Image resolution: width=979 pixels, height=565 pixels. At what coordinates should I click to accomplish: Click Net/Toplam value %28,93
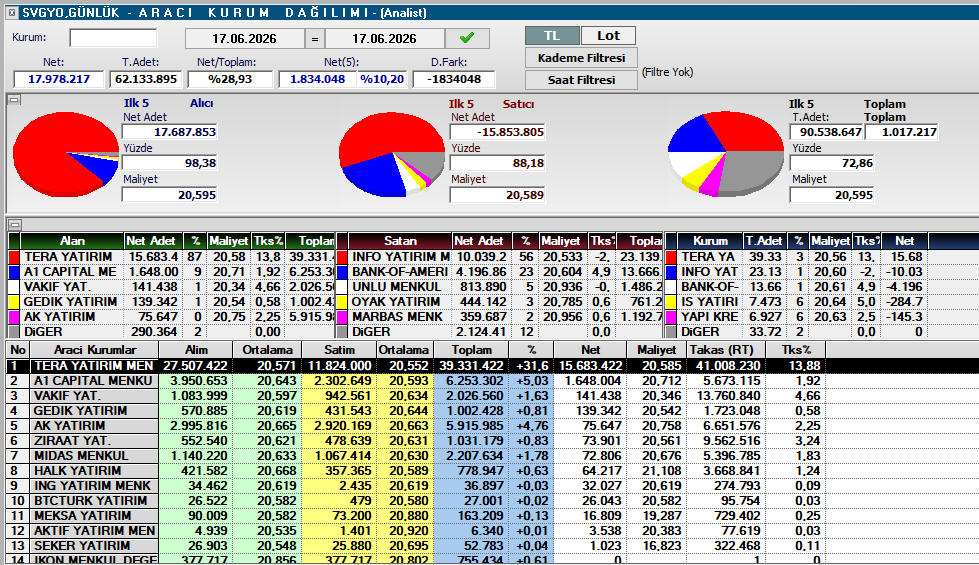pyautogui.click(x=230, y=79)
